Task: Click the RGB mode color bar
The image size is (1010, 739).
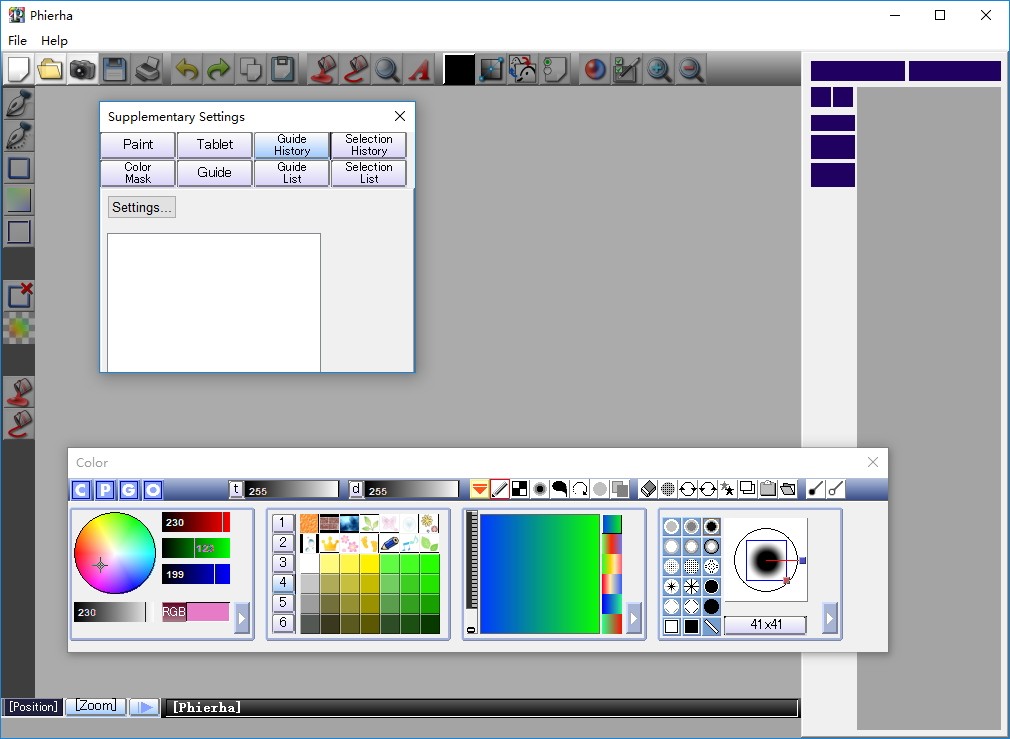Action: [x=196, y=611]
